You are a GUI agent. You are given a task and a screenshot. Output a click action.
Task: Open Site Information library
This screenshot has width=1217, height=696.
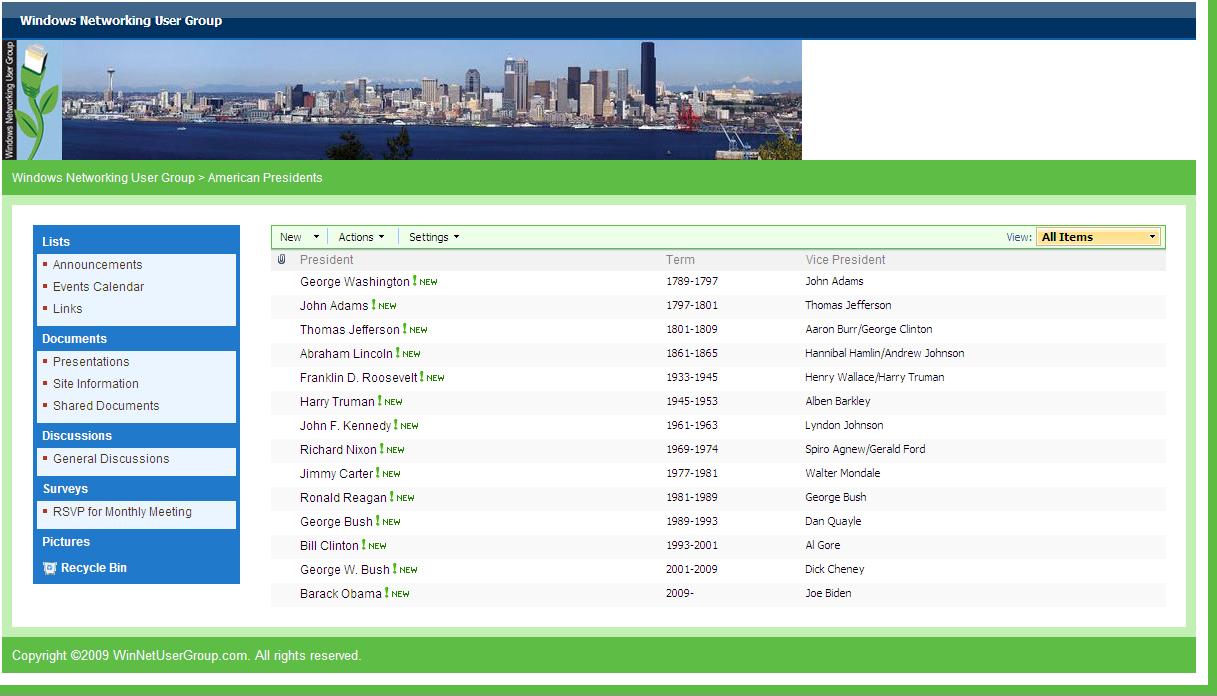pyautogui.click(x=96, y=384)
